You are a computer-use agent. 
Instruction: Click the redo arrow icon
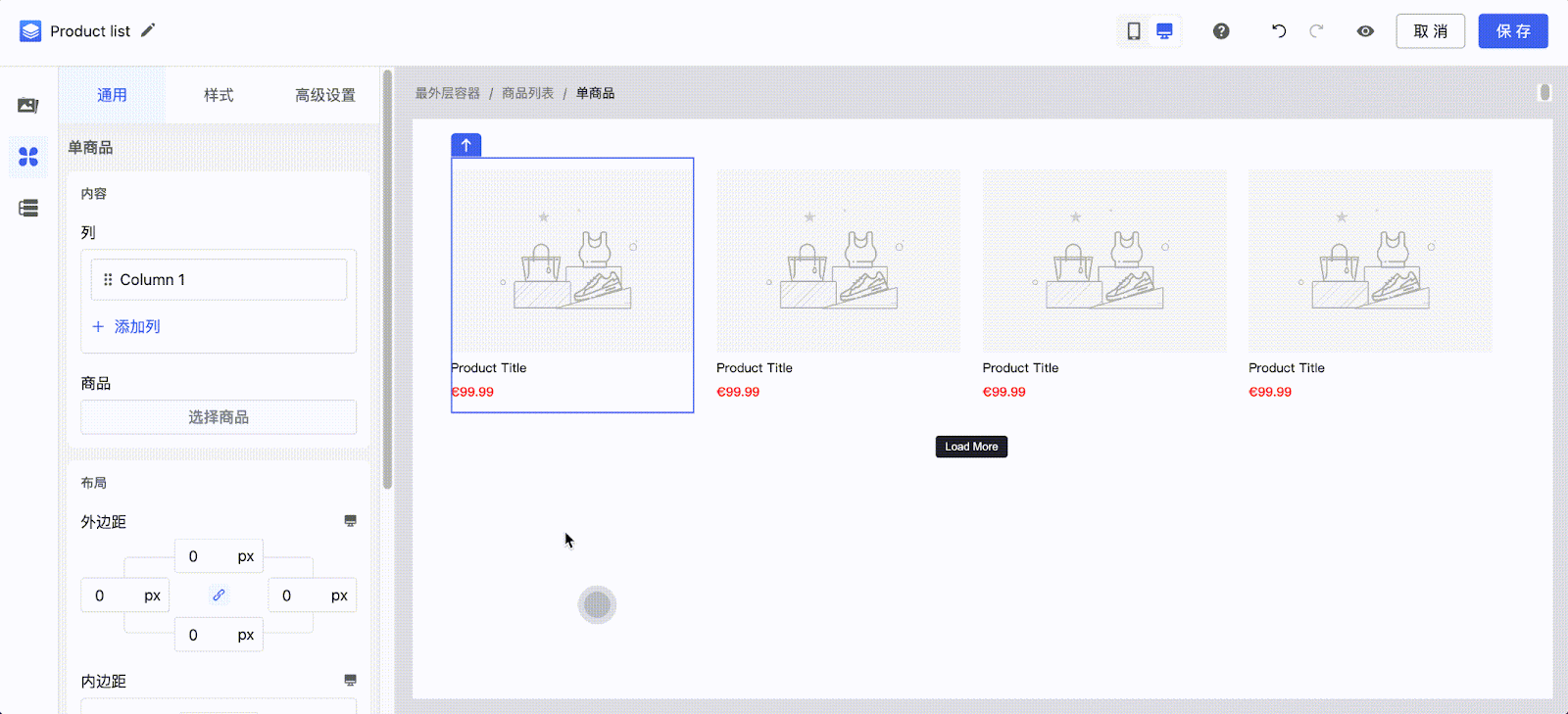1316,31
